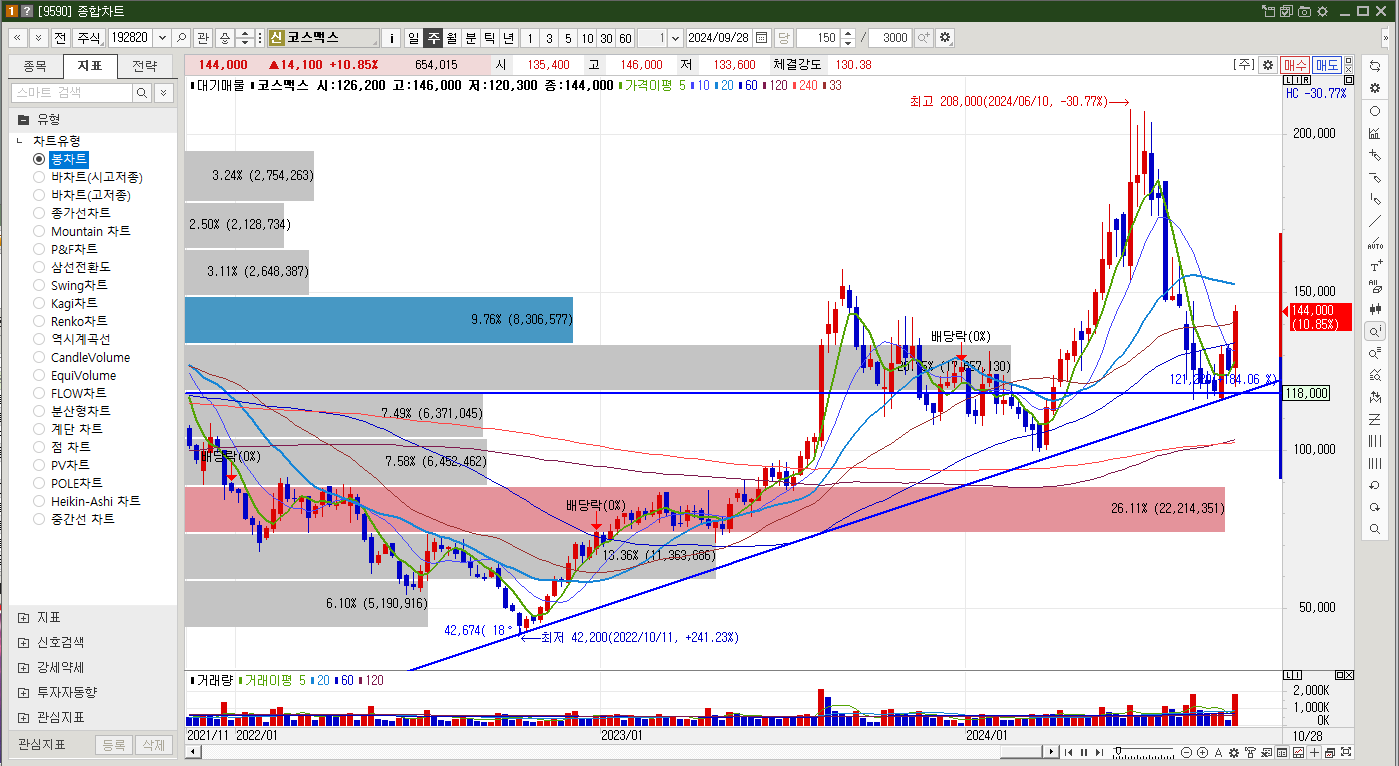Switch to the 지표 tab

click(89, 66)
